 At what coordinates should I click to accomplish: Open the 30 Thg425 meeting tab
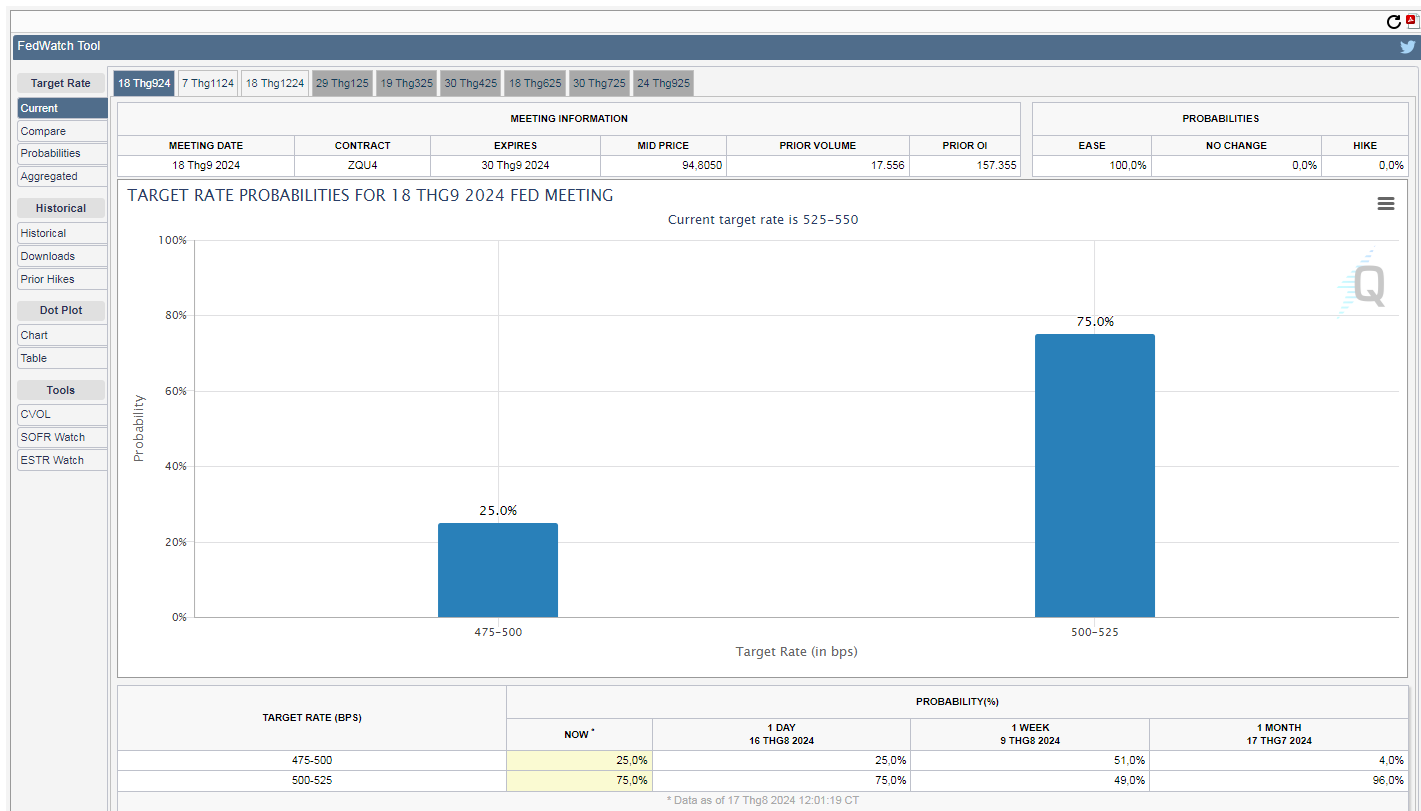(470, 83)
